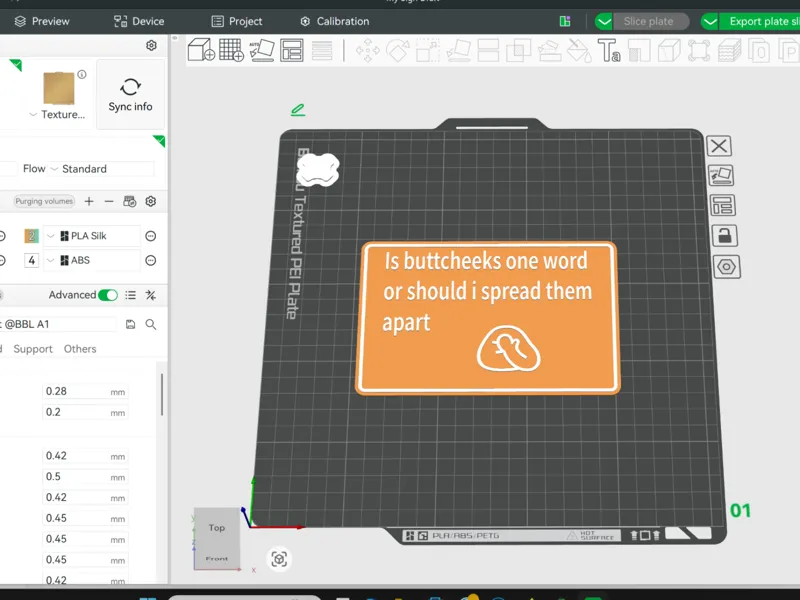Open the Slice plate dropdown arrow

click(604, 21)
